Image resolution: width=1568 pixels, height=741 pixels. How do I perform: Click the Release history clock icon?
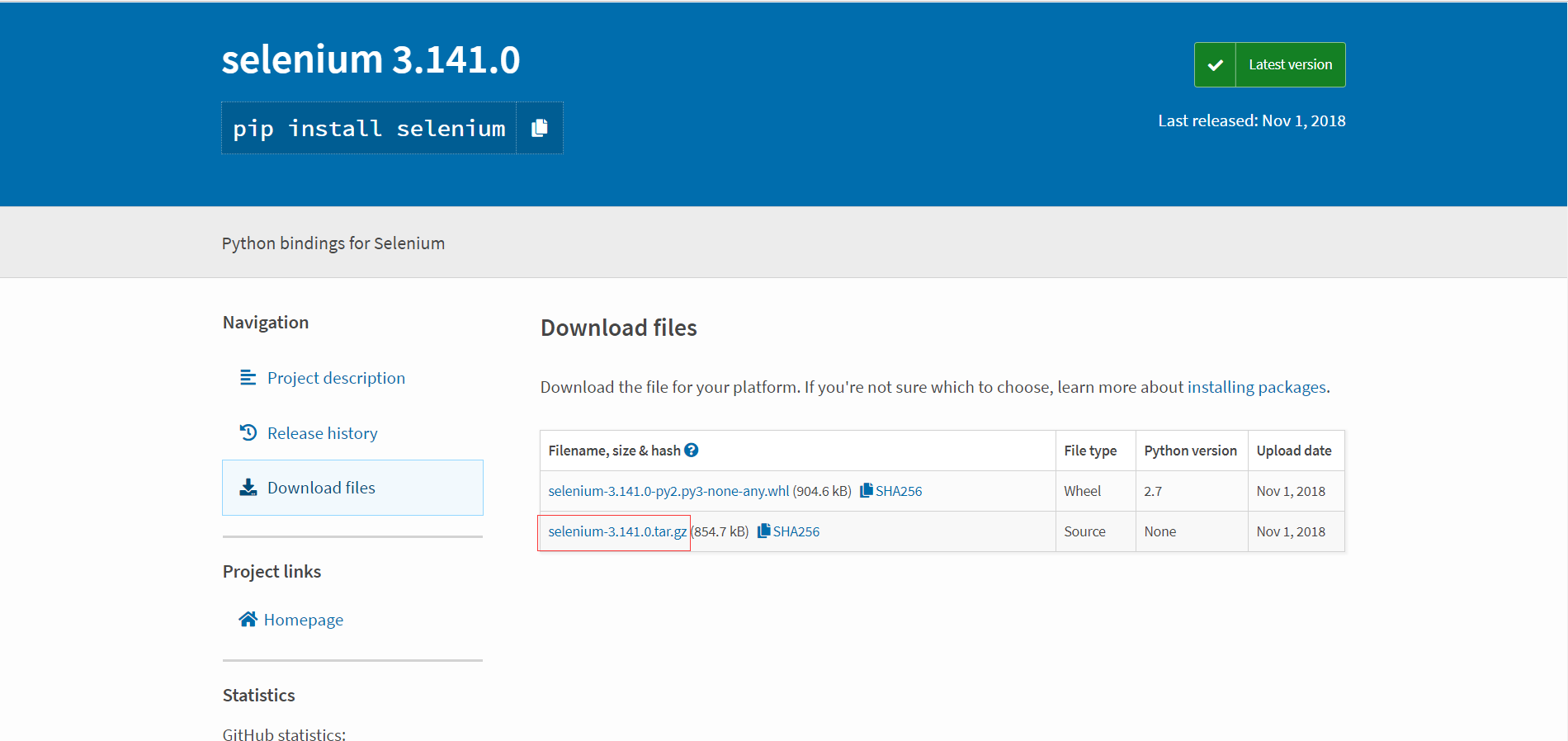tap(248, 432)
